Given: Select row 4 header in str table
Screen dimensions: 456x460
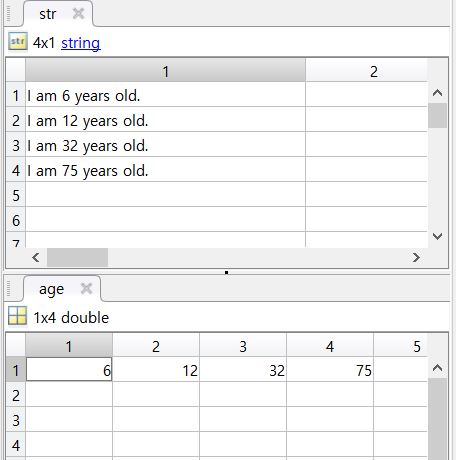Looking at the screenshot, I should click(16, 170).
